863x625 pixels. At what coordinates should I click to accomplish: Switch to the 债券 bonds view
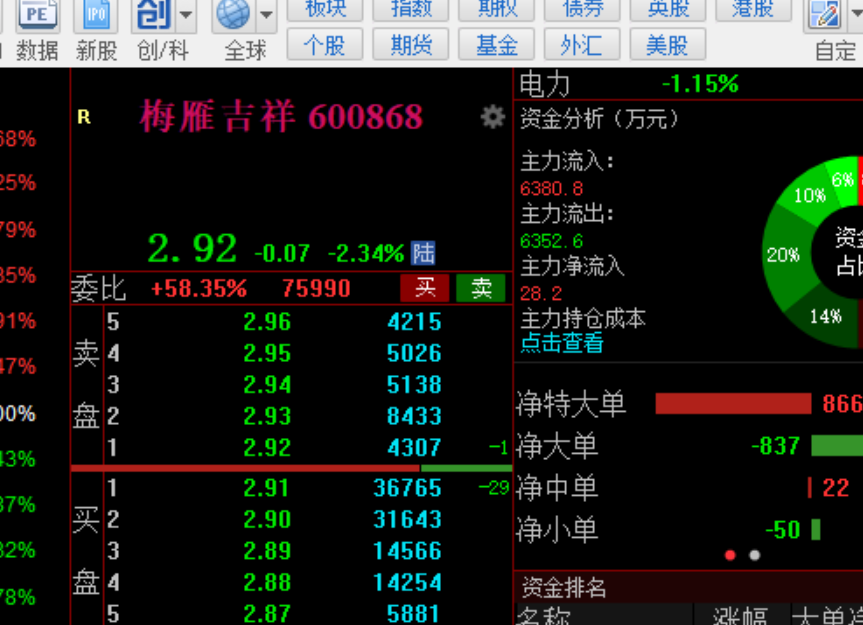pos(583,10)
